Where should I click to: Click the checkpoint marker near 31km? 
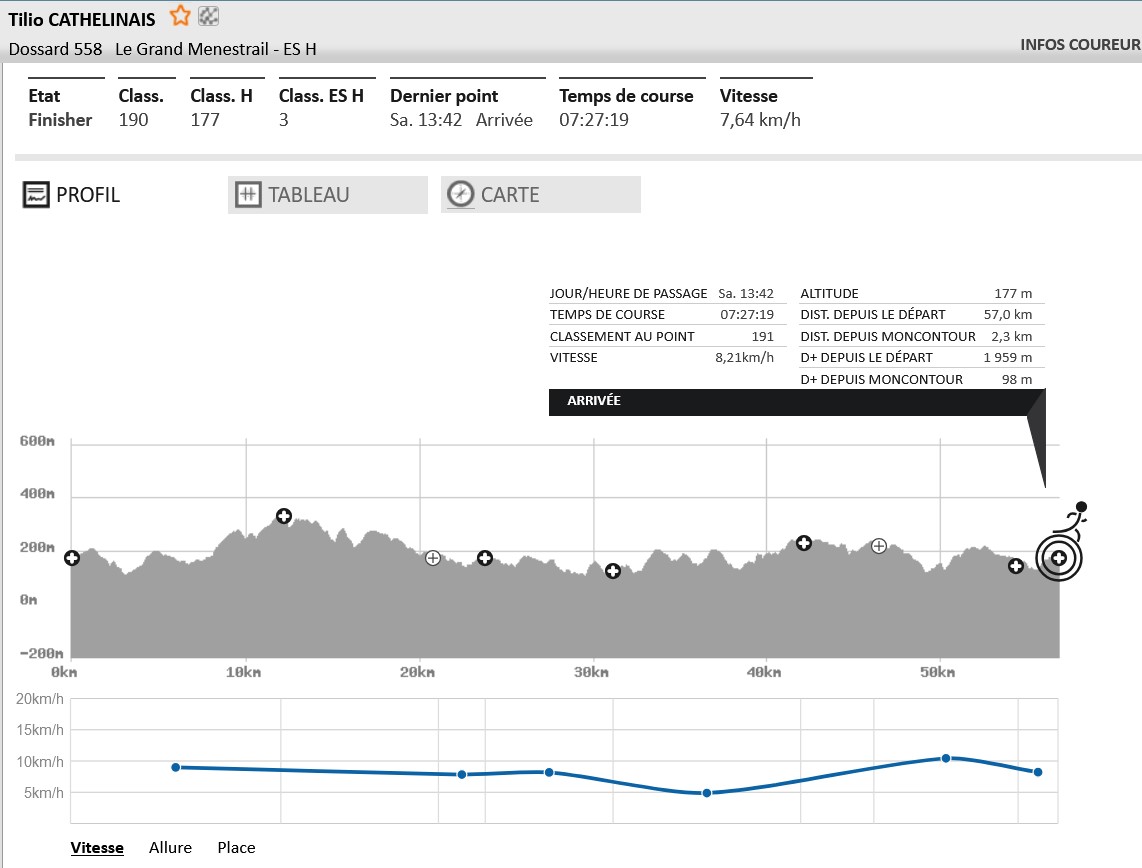[613, 571]
